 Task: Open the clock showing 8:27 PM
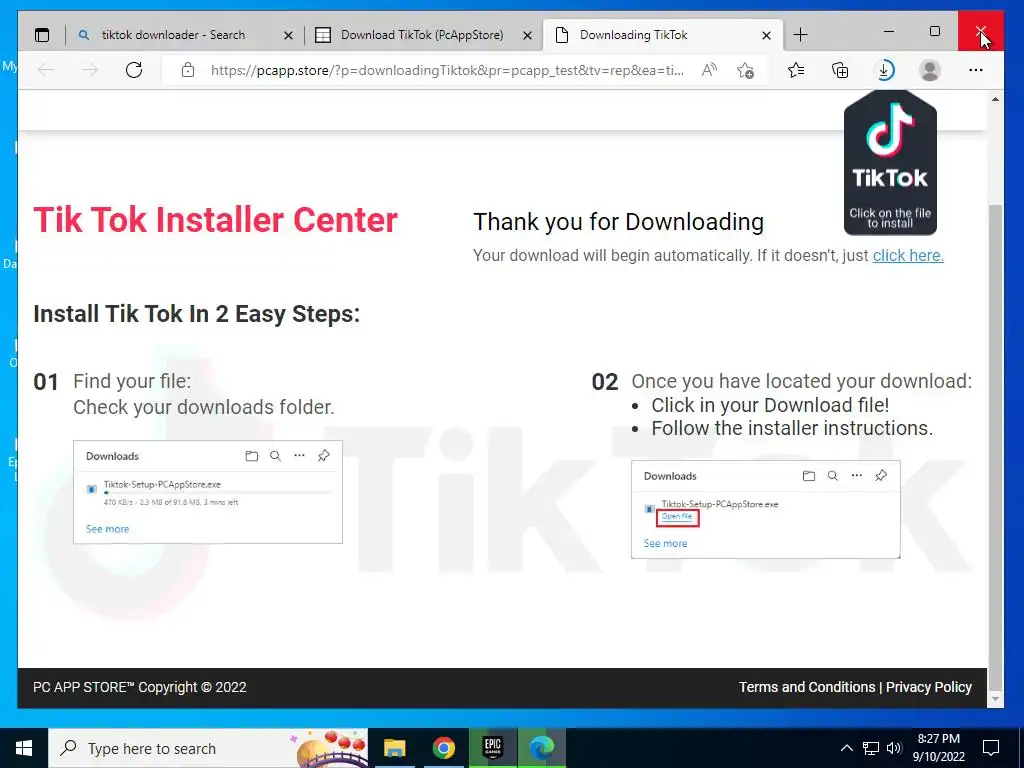click(938, 748)
